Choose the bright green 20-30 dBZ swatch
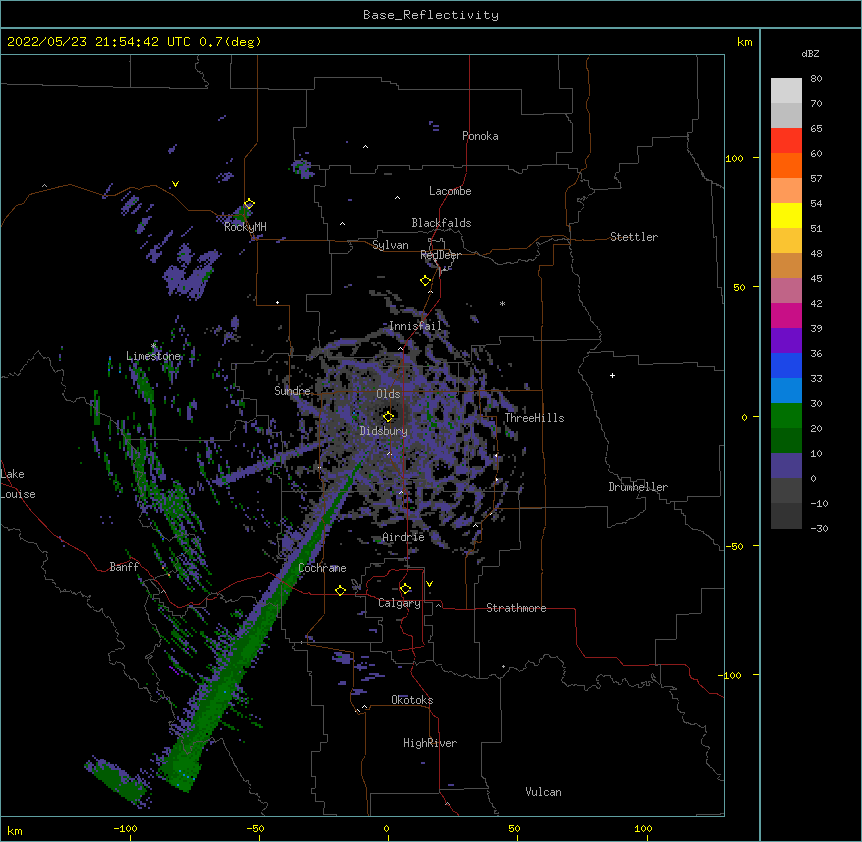Image resolution: width=862 pixels, height=842 pixels. pyautogui.click(x=786, y=416)
